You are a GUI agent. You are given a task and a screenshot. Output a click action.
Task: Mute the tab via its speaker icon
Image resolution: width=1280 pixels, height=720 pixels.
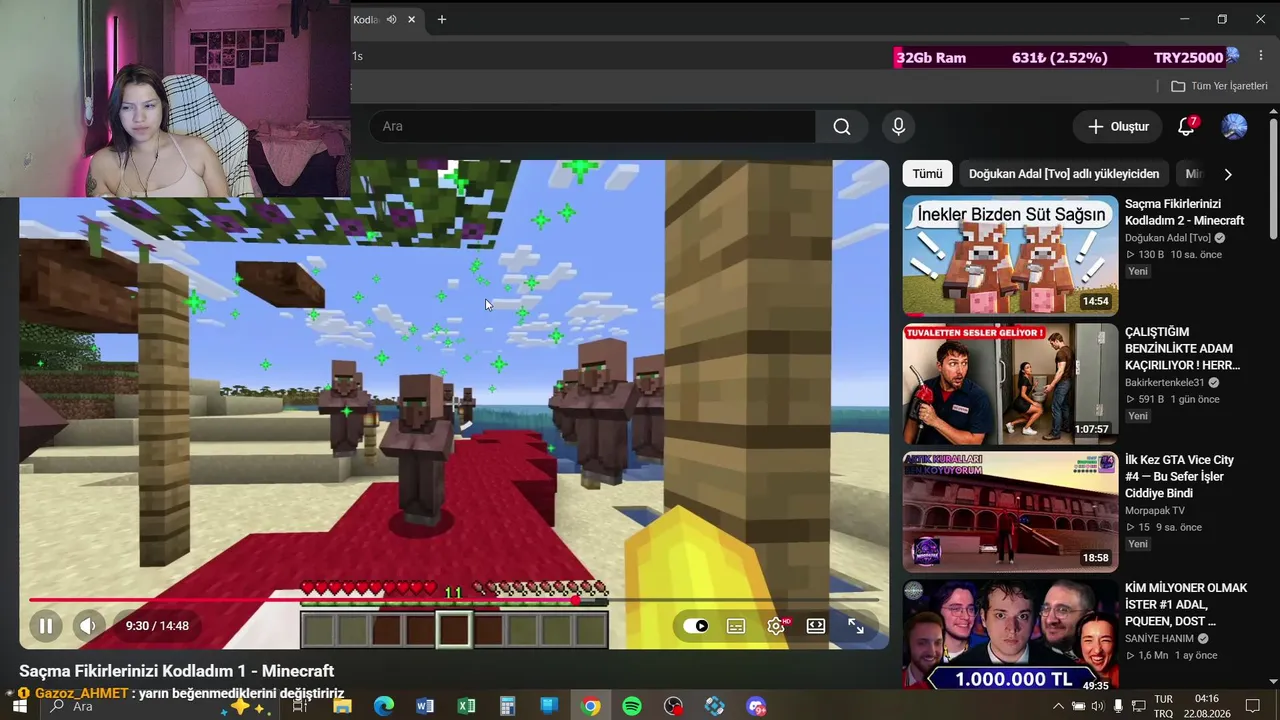pos(392,20)
